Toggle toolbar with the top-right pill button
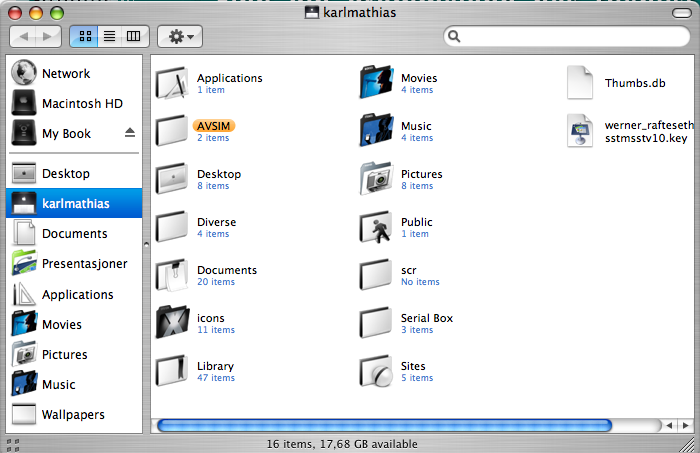 click(682, 13)
